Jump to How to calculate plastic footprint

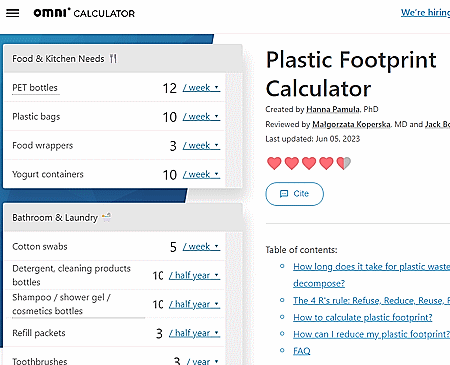coord(363,317)
